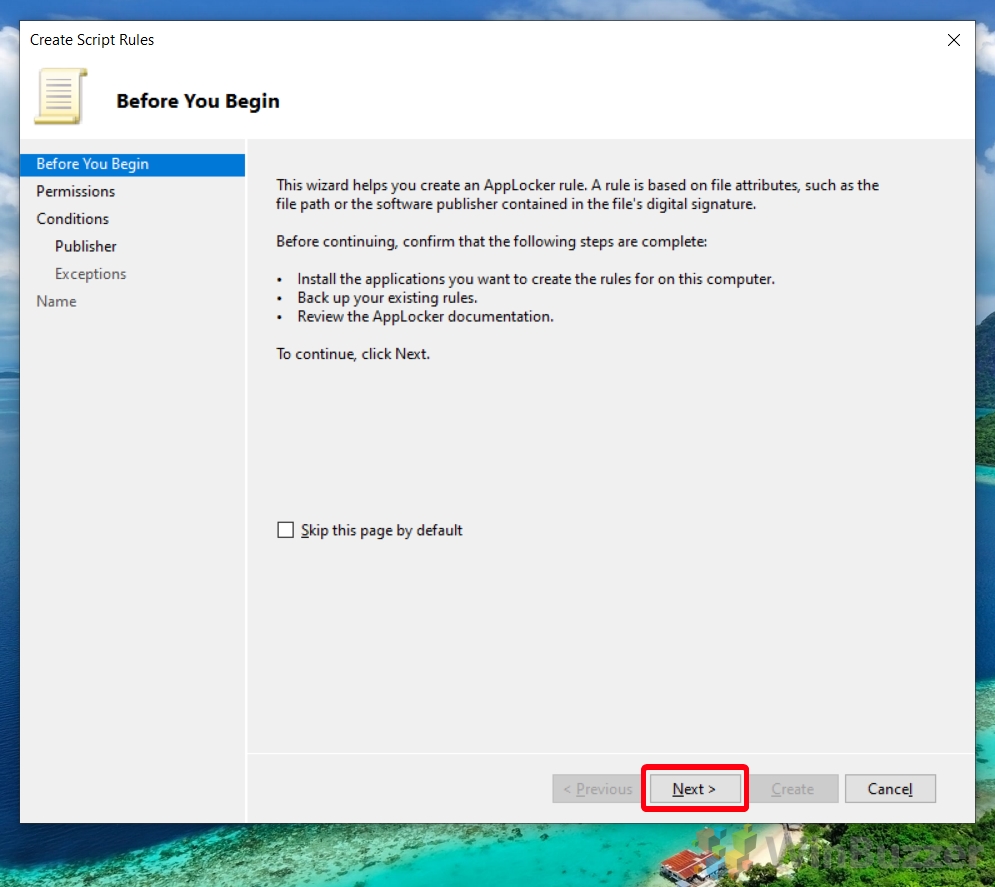Select Exceptions under Conditions
This screenshot has height=887, width=995.
(90, 273)
